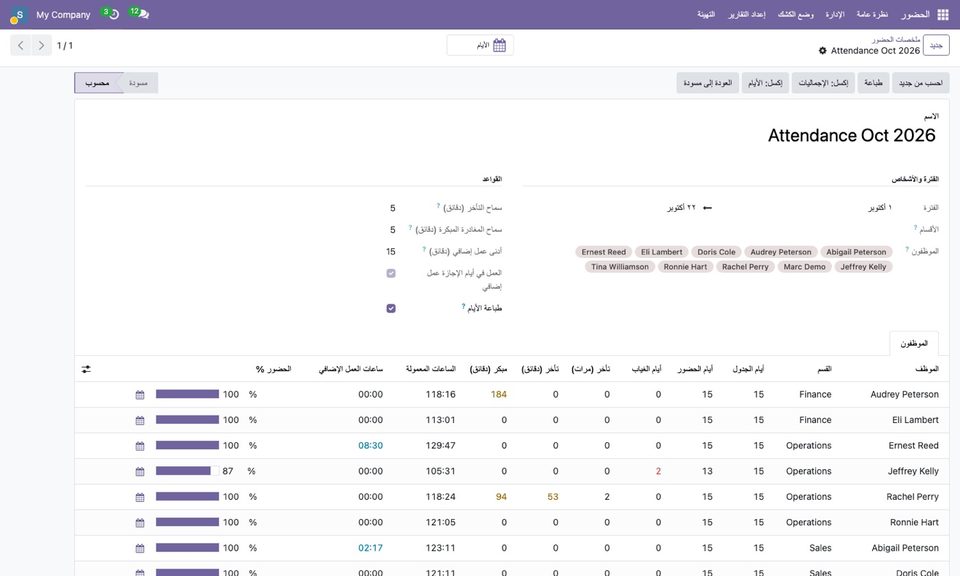This screenshot has height=576, width=960.
Task: Click the start date ١ أكتوبر field
Action: click(880, 208)
